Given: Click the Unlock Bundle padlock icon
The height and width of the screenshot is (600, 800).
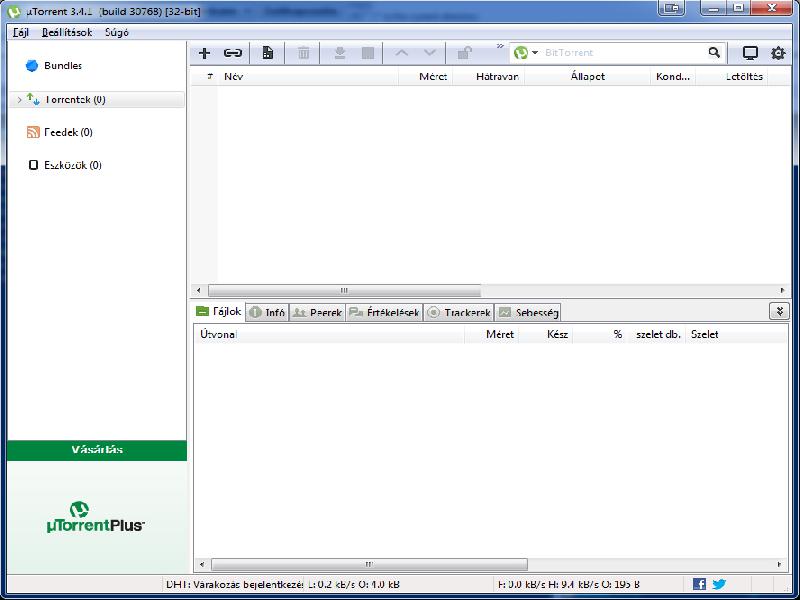Looking at the screenshot, I should (x=464, y=53).
